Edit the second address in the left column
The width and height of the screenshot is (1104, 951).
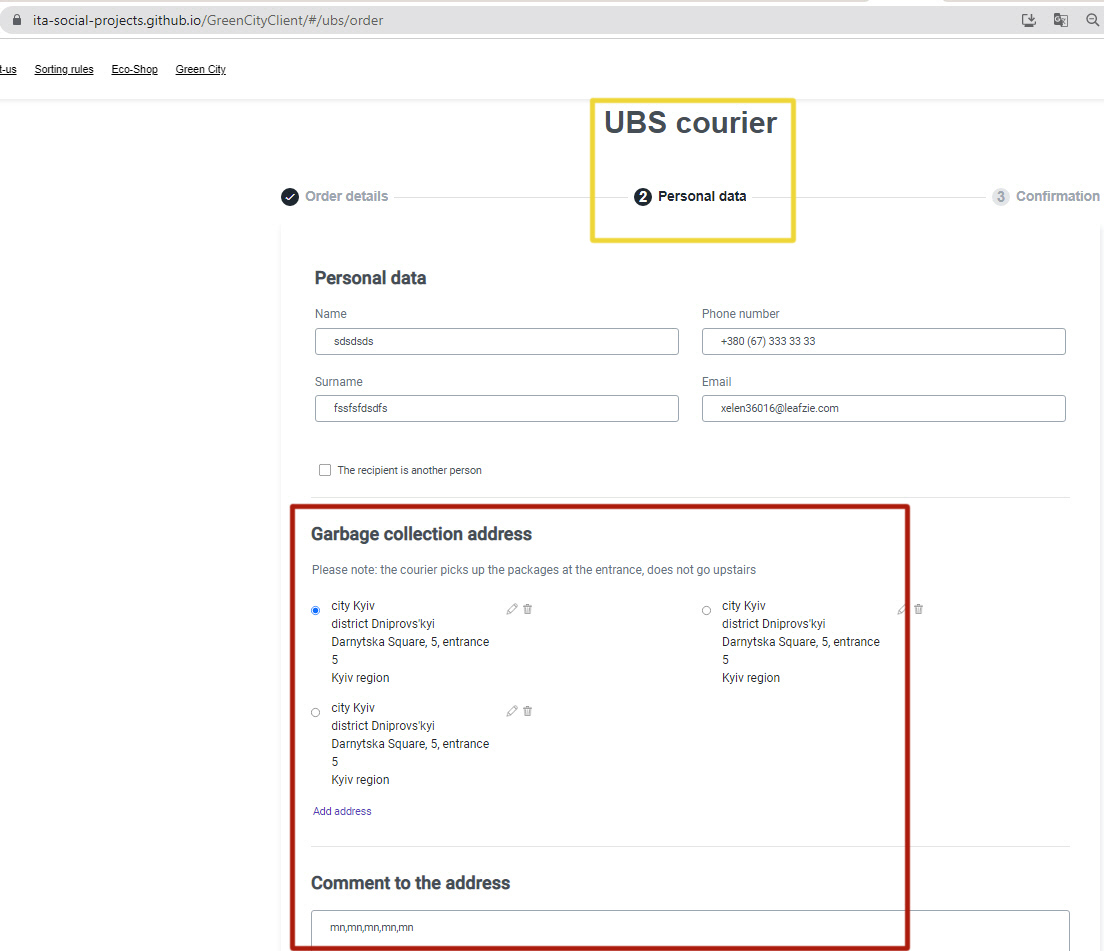coord(511,710)
